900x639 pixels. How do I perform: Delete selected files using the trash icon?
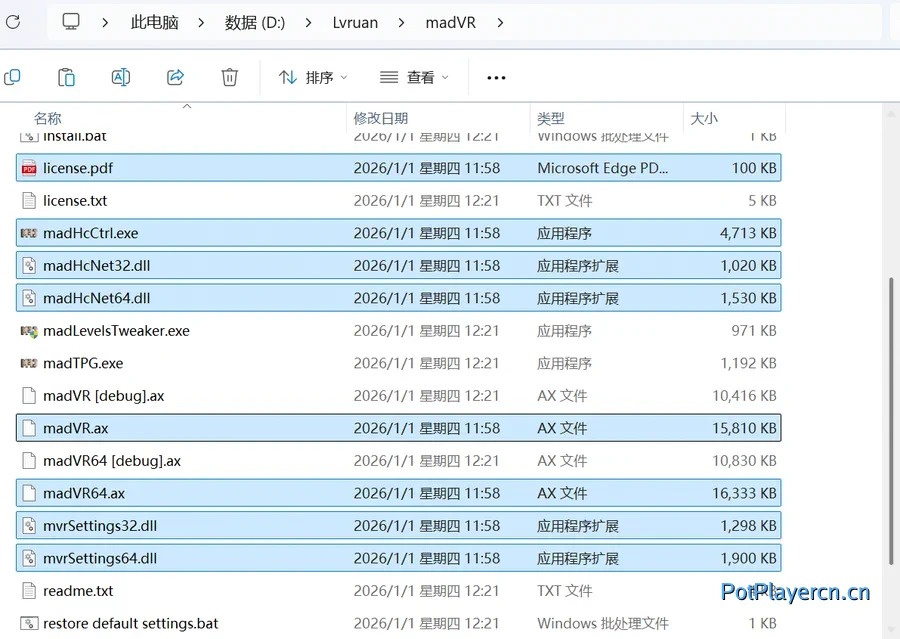[x=229, y=76]
